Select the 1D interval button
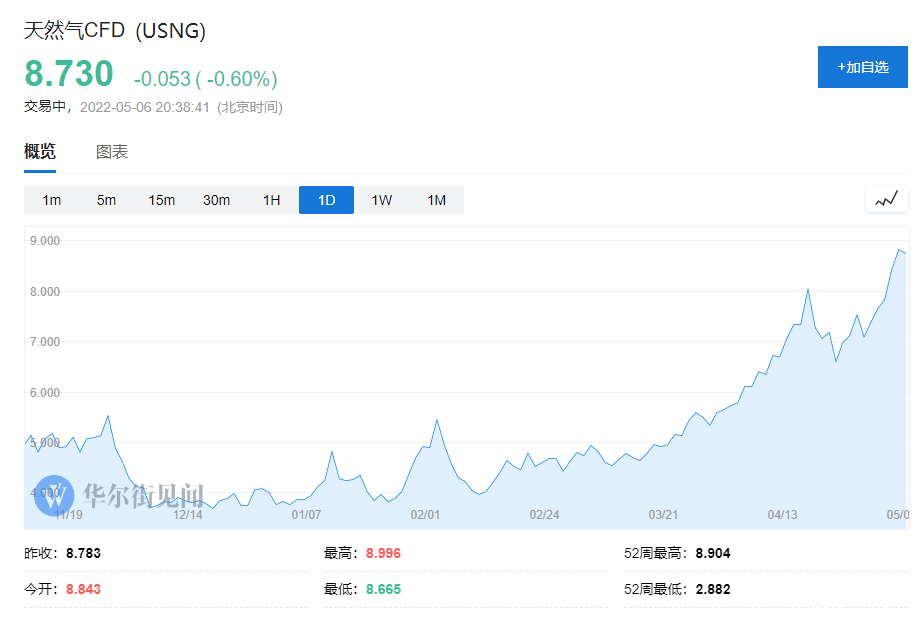 (x=326, y=200)
